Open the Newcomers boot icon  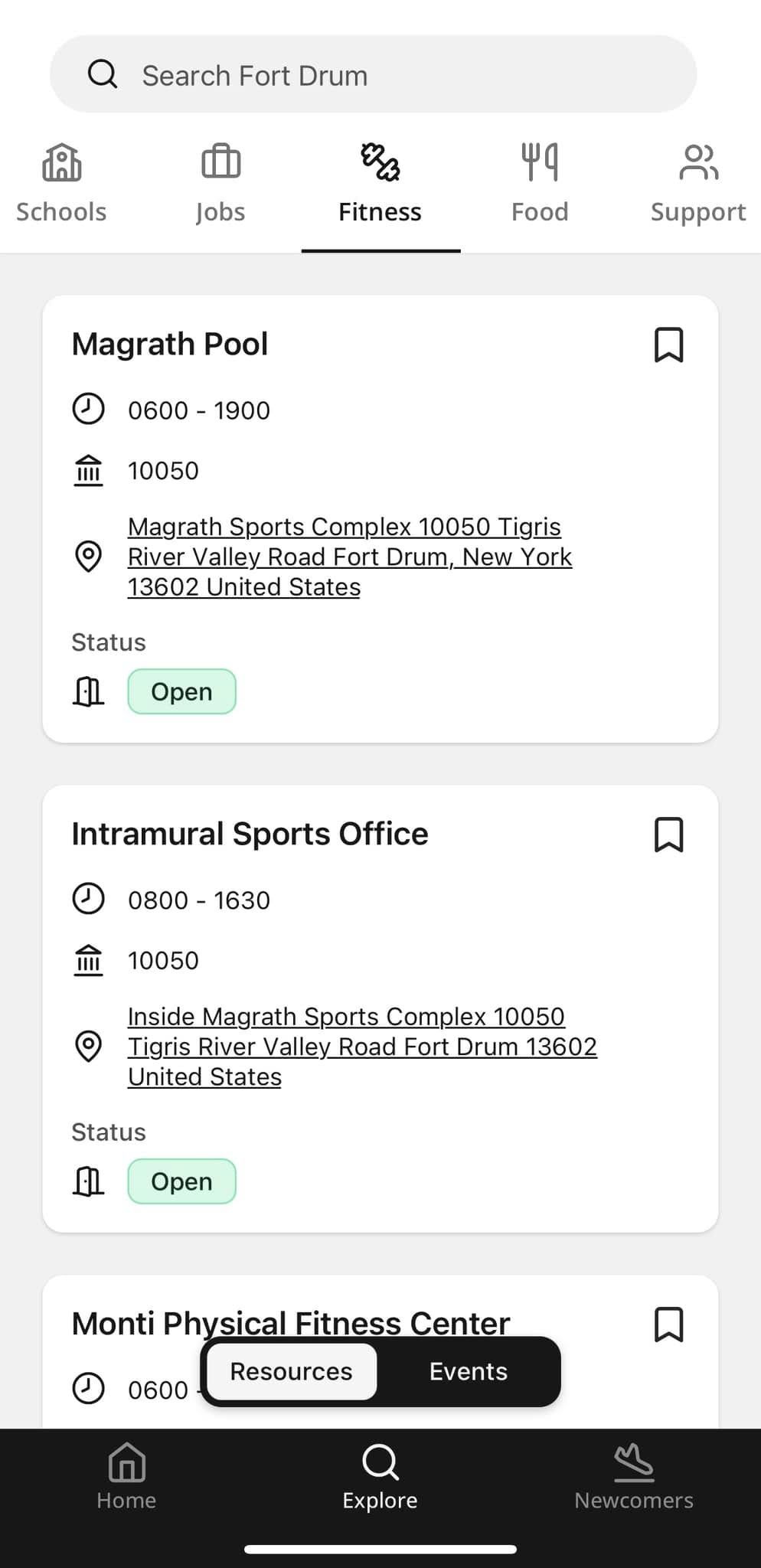(634, 1462)
